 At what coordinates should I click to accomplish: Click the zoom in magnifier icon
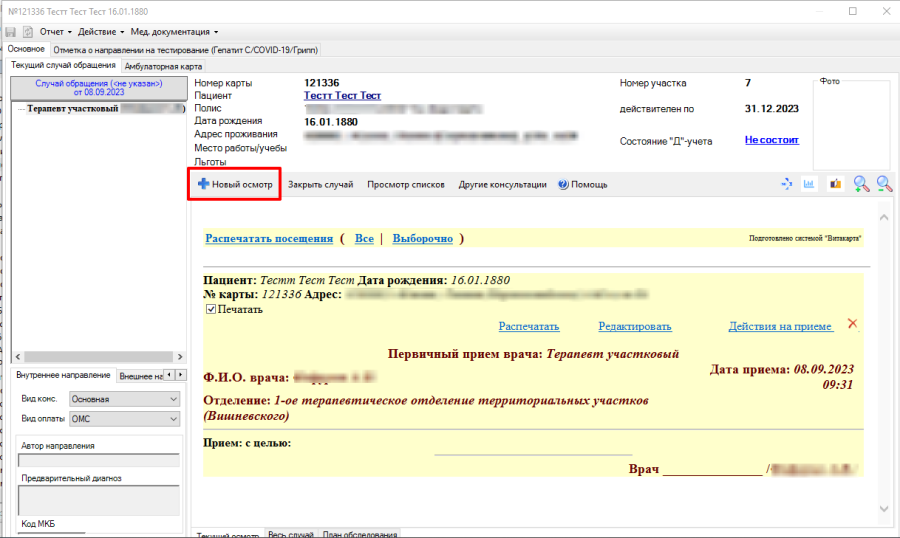[x=859, y=184]
